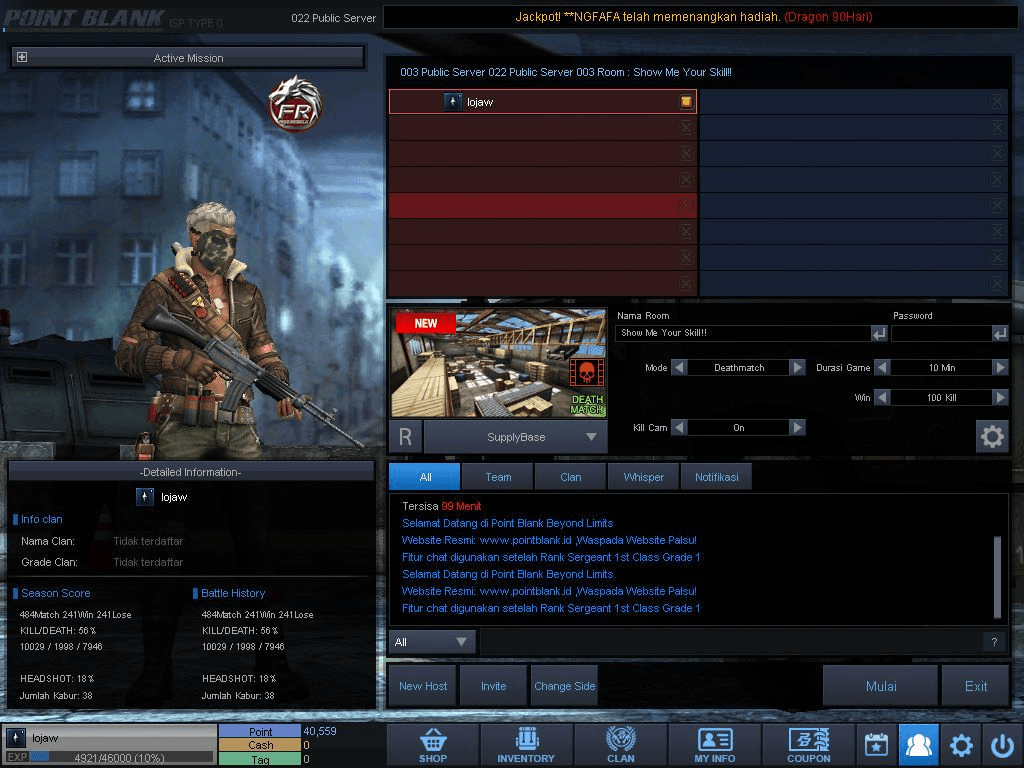Open the SupplyBase map dropdown
The image size is (1024, 768).
click(516, 437)
